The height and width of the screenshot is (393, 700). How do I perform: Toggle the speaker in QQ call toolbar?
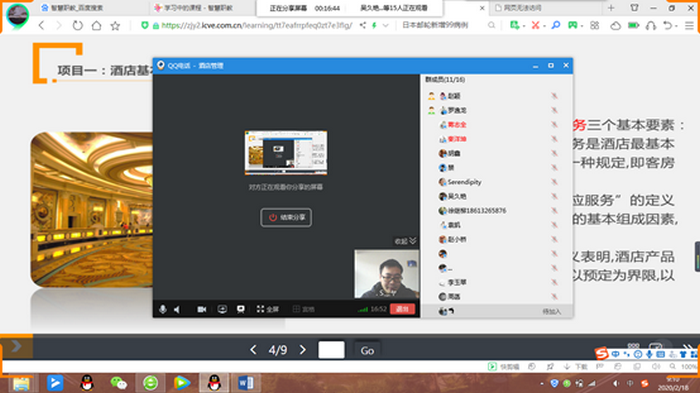tap(177, 309)
